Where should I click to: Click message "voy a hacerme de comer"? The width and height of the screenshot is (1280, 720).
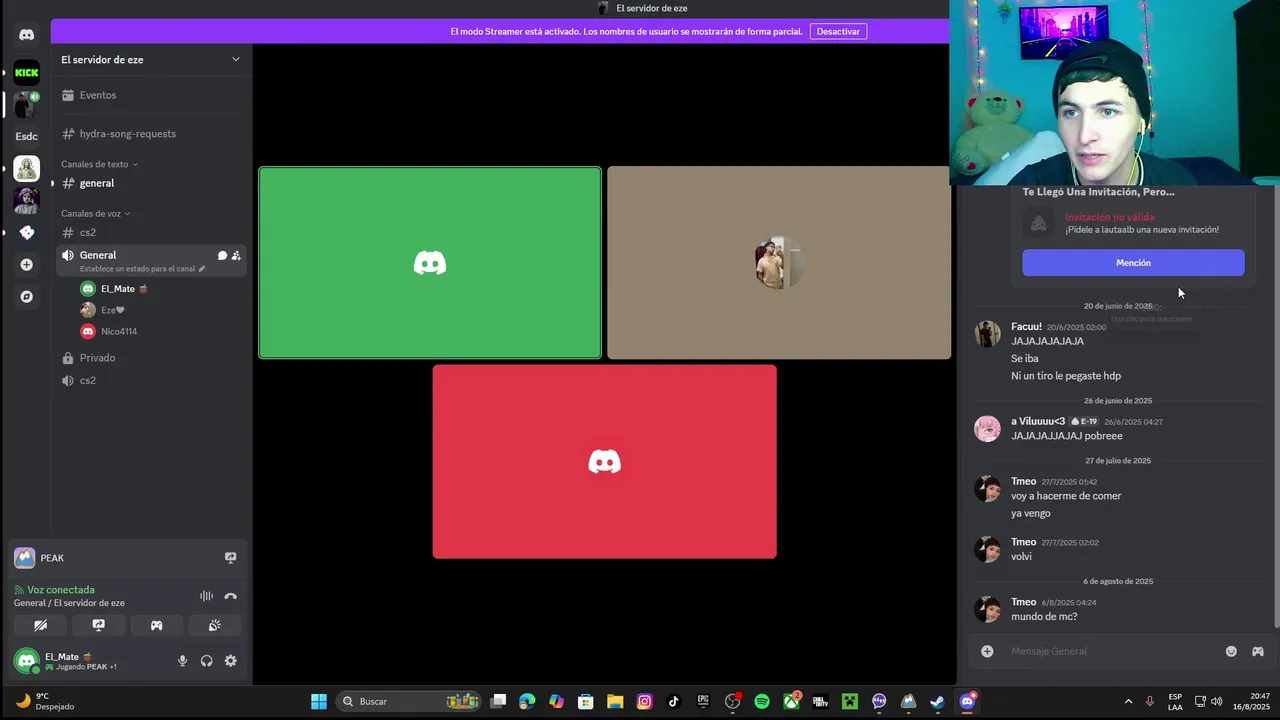[1066, 496]
